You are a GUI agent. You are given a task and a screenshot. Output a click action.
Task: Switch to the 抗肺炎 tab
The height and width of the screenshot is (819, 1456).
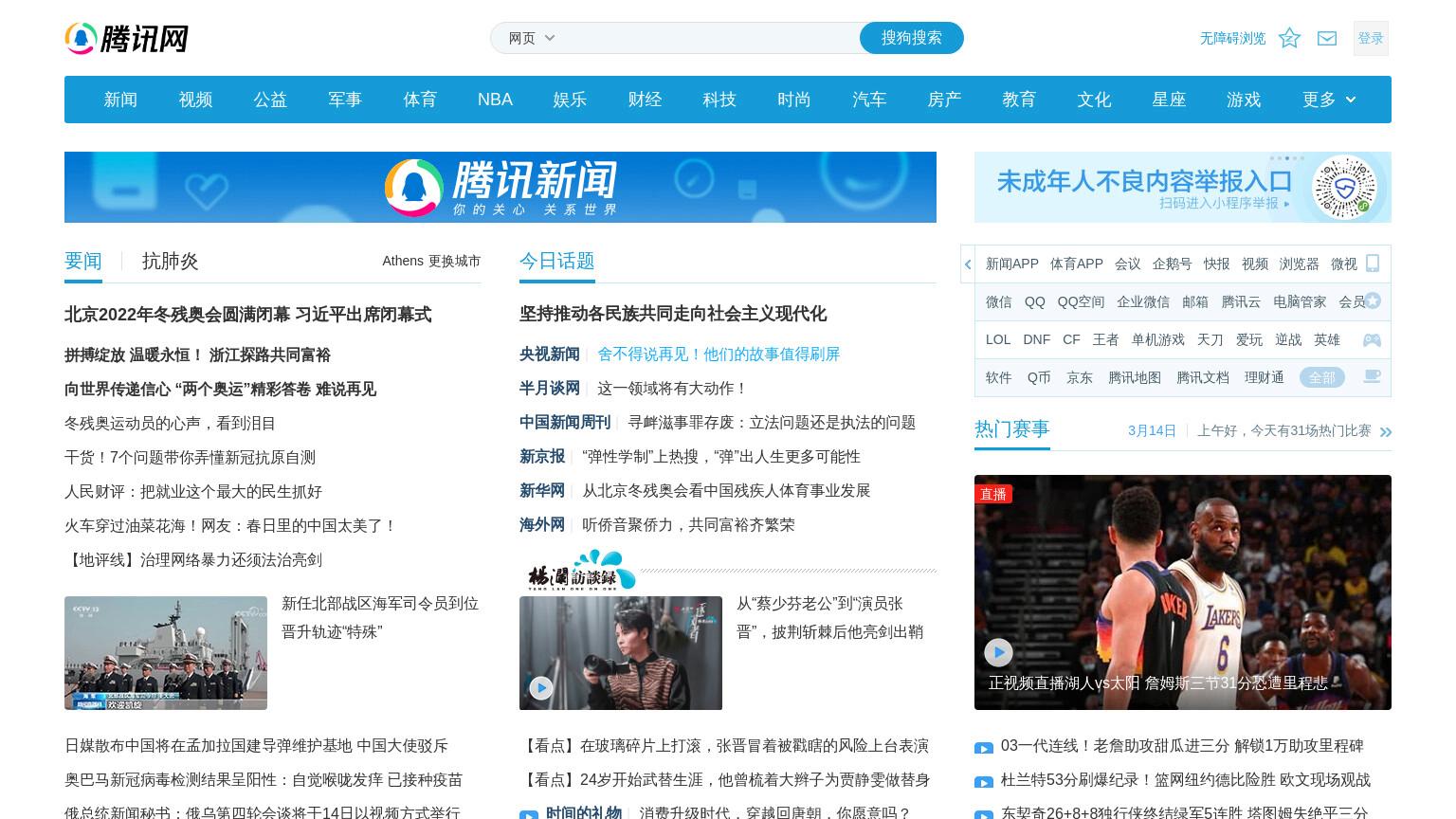171,261
